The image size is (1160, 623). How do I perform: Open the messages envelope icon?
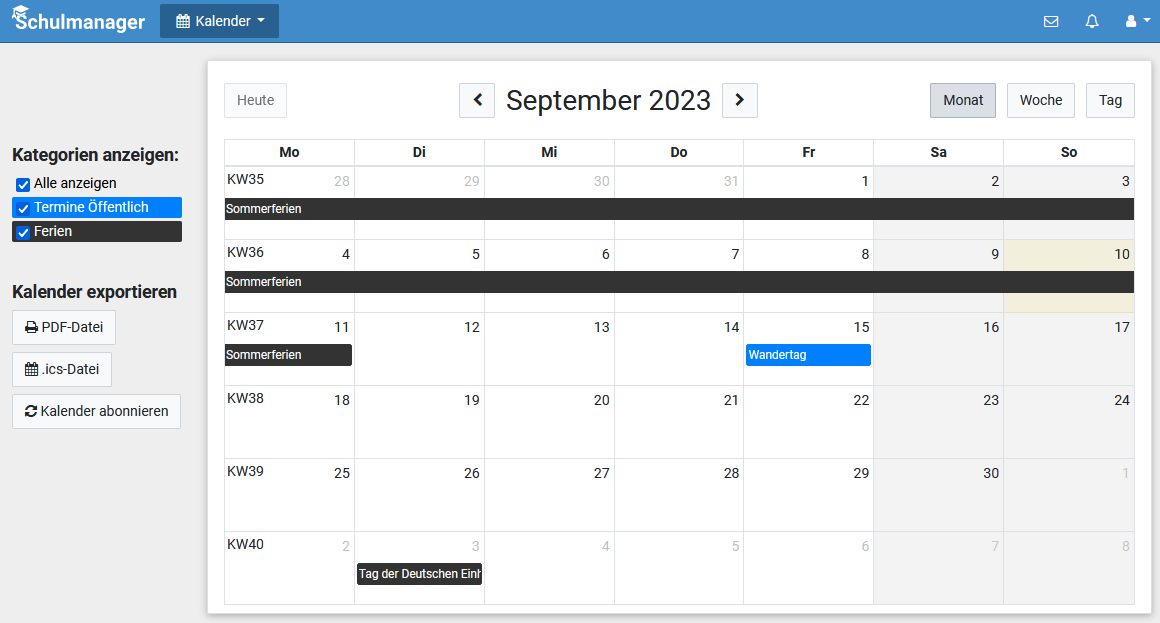pos(1051,21)
